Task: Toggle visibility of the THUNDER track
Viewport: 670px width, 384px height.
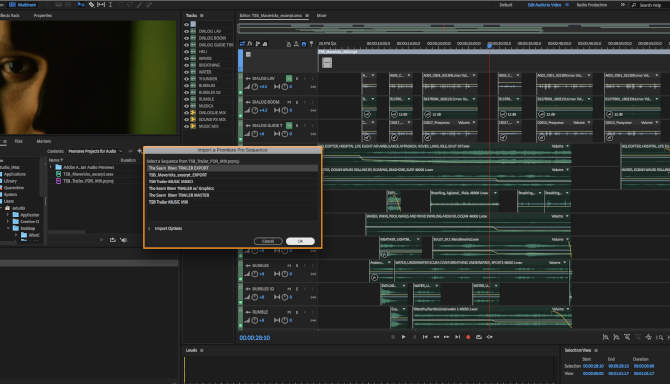Action: 186,79
